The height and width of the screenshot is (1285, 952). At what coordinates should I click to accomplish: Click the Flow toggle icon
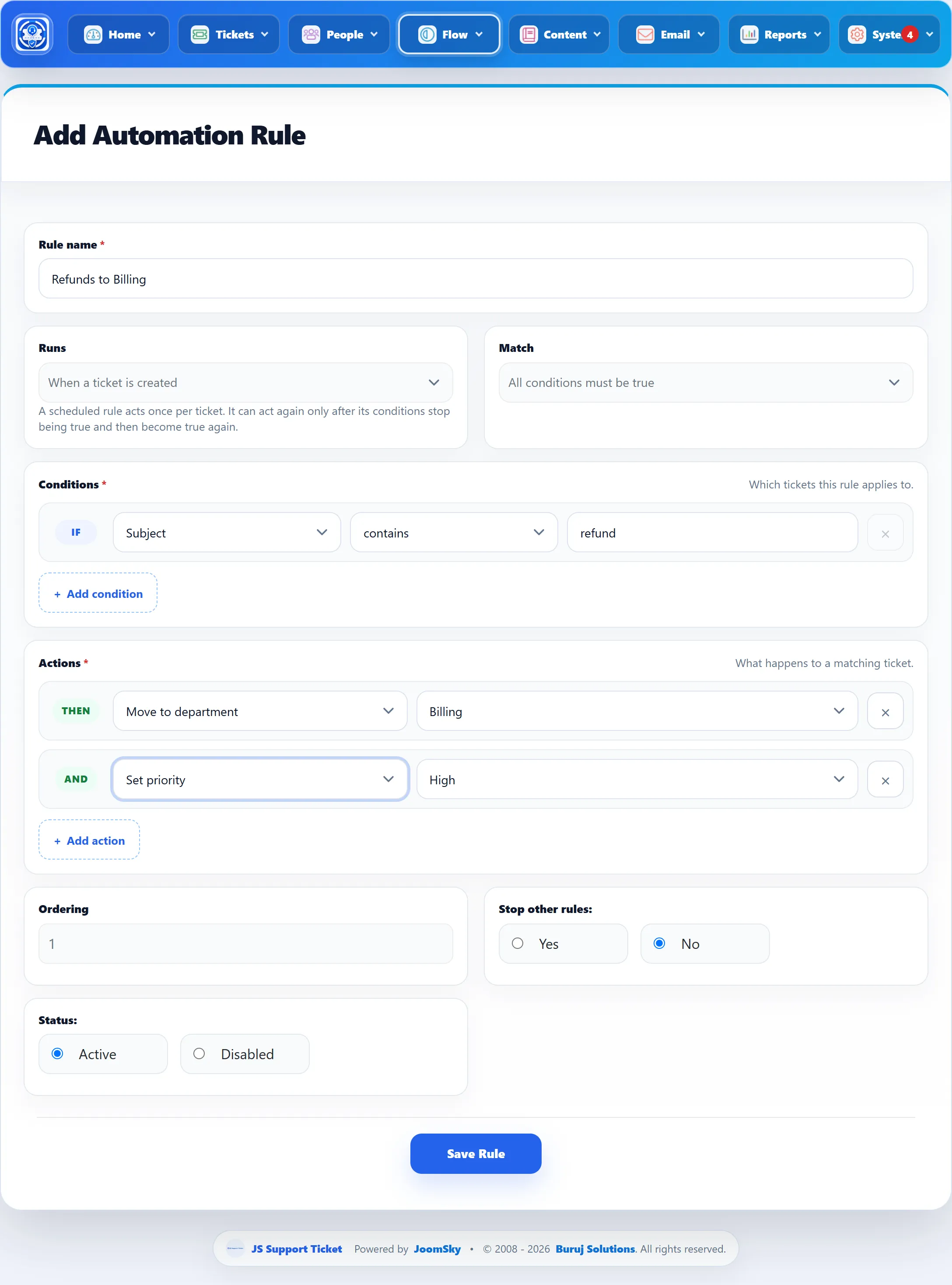click(x=427, y=35)
